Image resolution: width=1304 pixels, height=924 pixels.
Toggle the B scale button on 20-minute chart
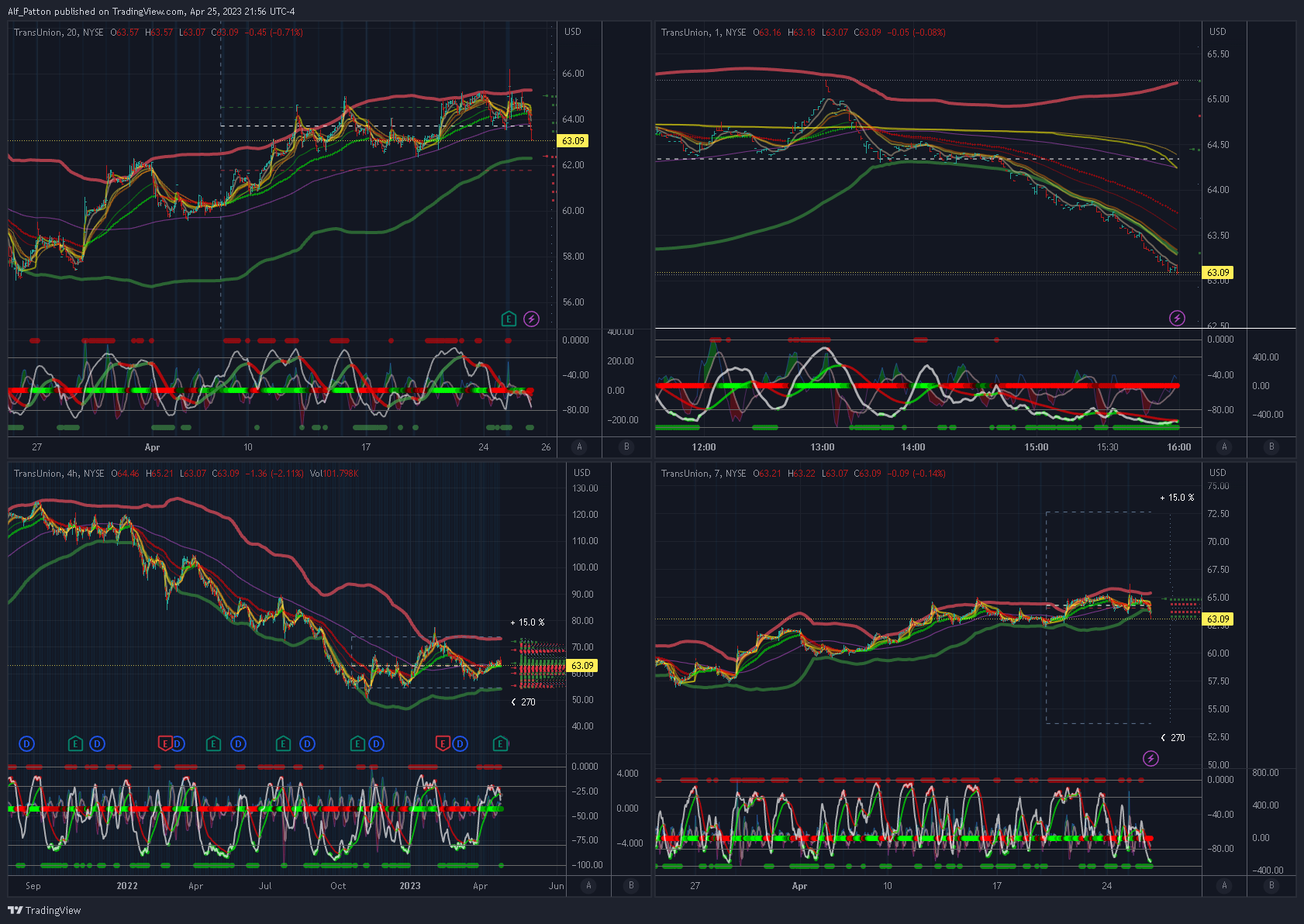tap(626, 446)
